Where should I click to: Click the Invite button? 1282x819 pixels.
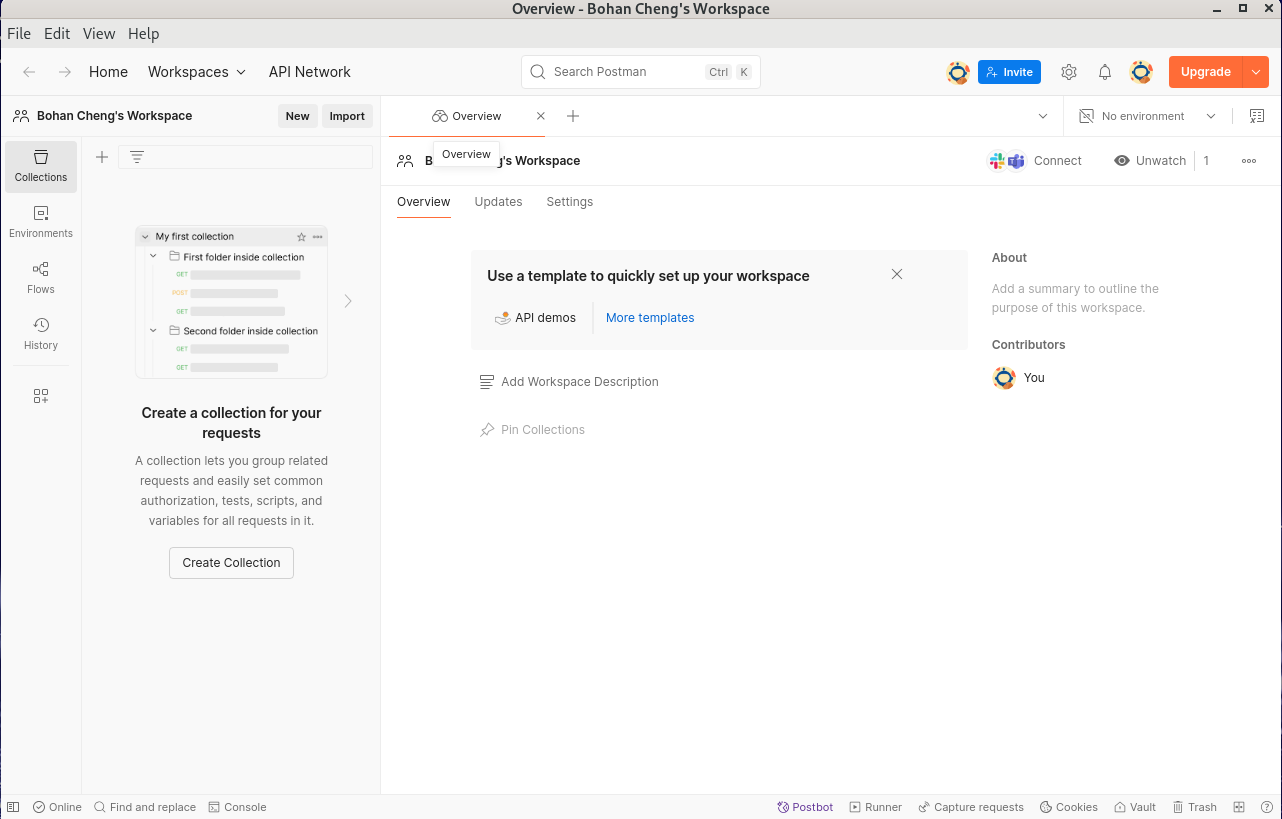coord(1009,72)
